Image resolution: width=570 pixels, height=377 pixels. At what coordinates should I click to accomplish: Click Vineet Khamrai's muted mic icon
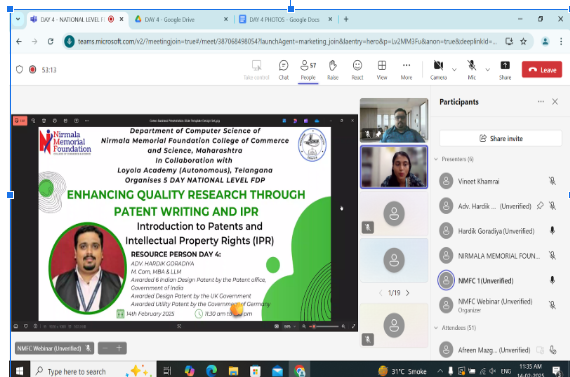(x=552, y=181)
